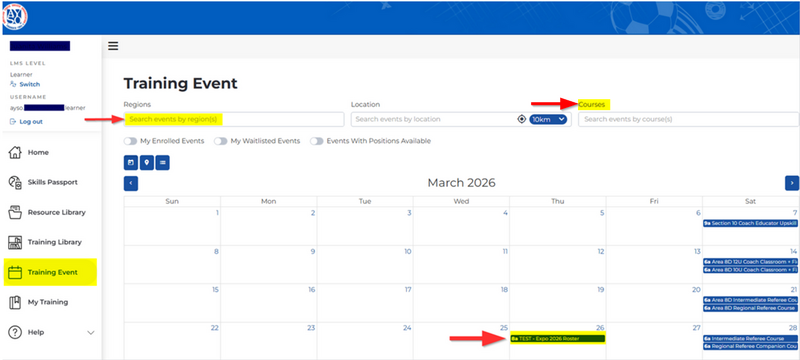Viewport: 800px width, 360px height.
Task: Open Training Library in the sidebar
Action: (x=55, y=242)
